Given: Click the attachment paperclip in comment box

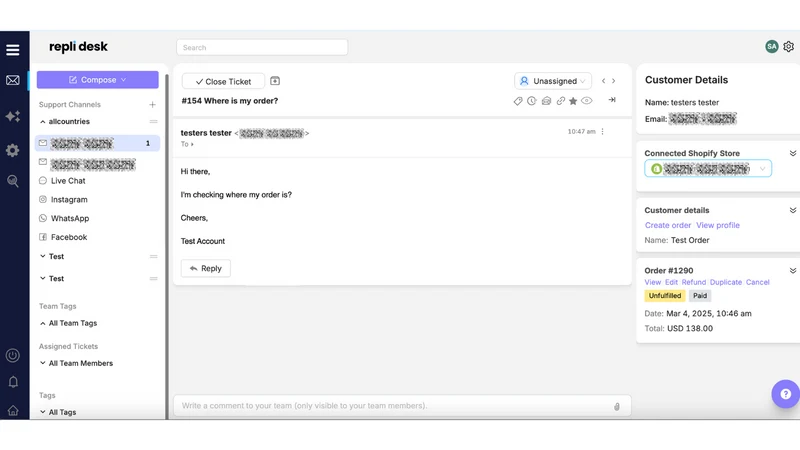Looking at the screenshot, I should (x=617, y=407).
